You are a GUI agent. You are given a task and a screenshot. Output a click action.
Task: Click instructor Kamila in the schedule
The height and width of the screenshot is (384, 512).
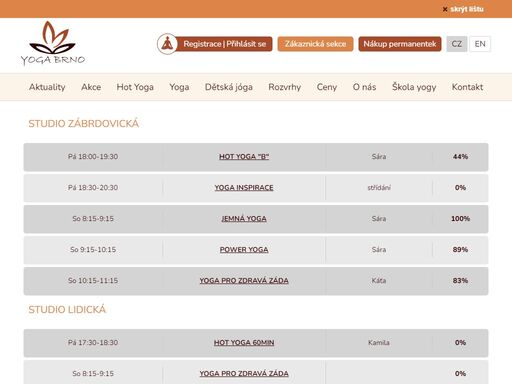click(379, 343)
